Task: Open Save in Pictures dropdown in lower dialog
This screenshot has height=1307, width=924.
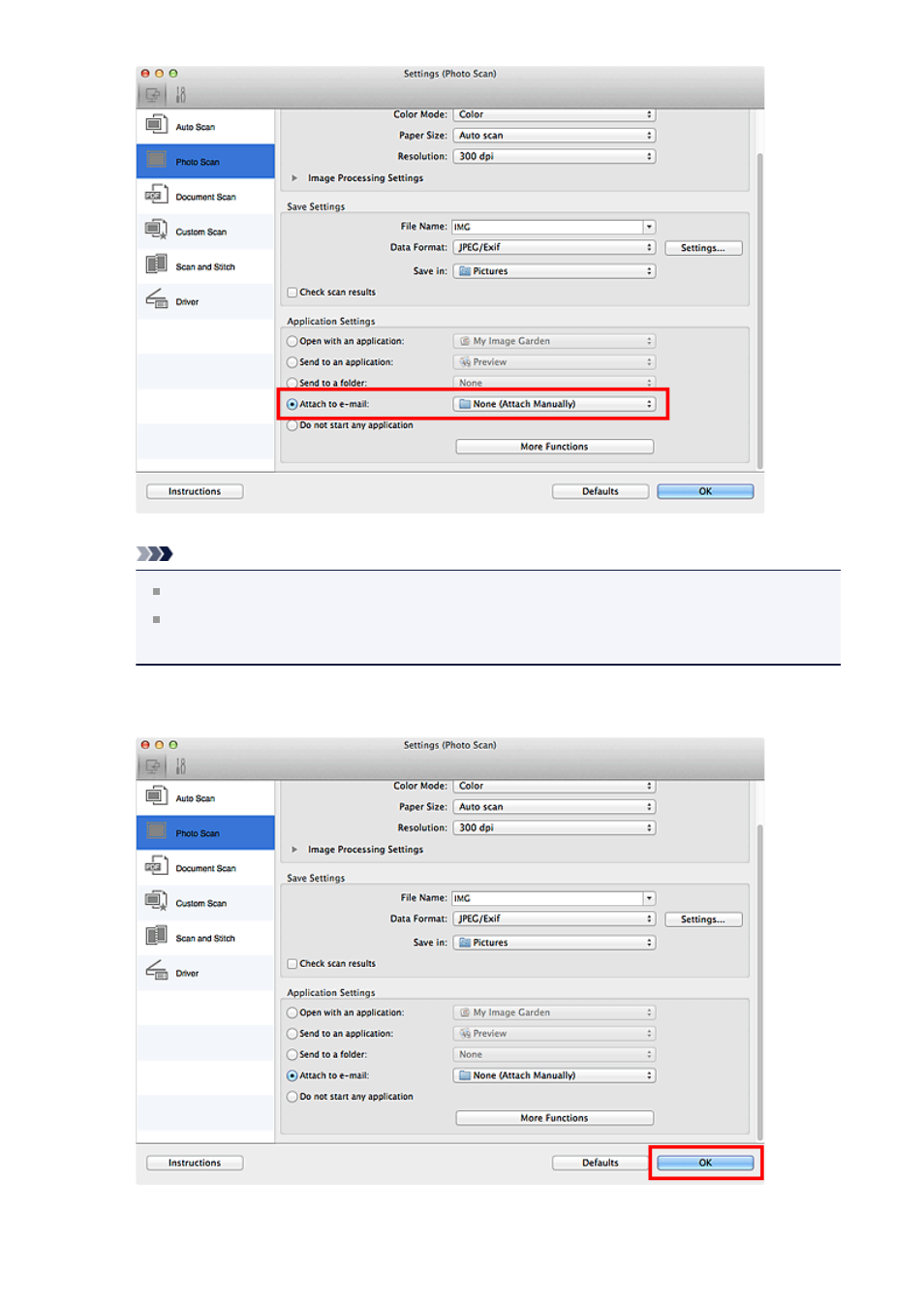Action: [x=554, y=943]
